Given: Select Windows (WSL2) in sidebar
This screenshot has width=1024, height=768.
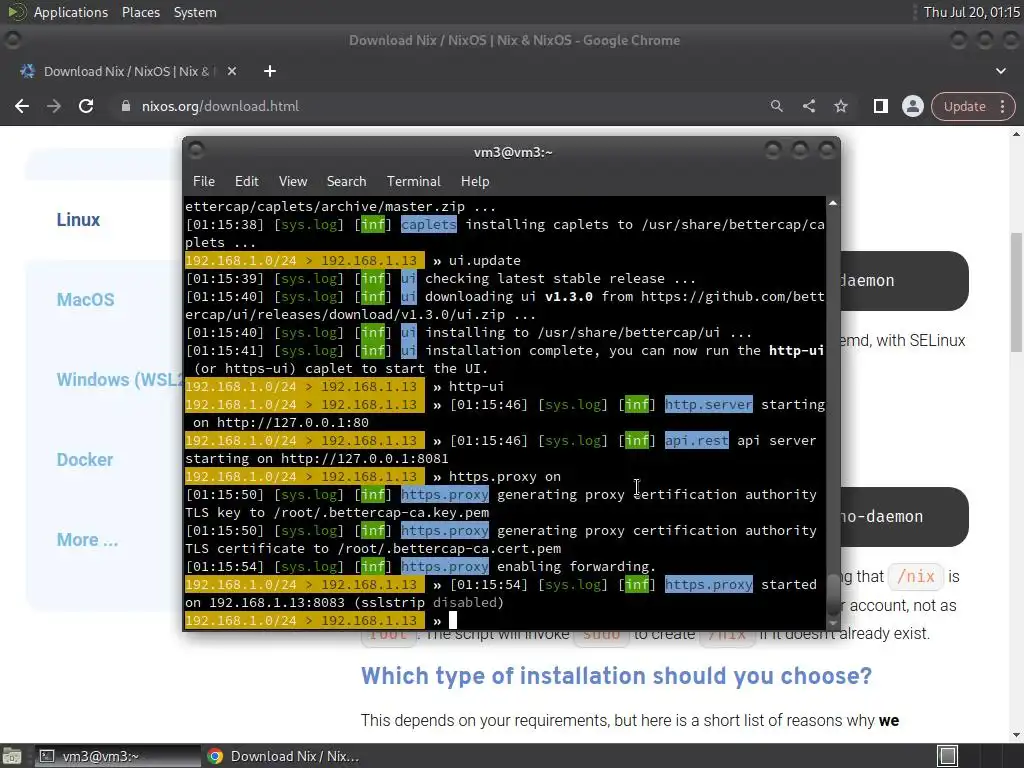Looking at the screenshot, I should [119, 379].
